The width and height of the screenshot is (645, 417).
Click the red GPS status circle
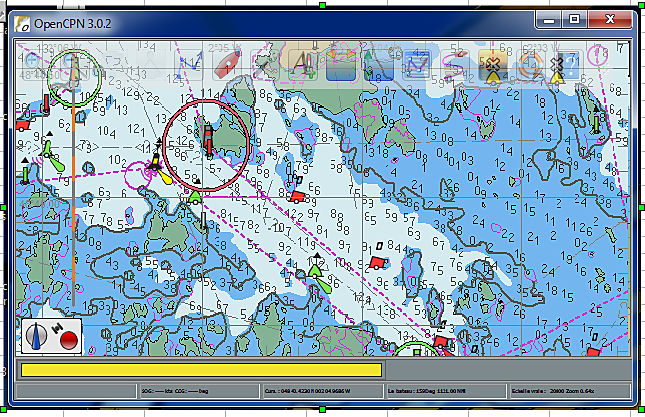pyautogui.click(x=68, y=340)
